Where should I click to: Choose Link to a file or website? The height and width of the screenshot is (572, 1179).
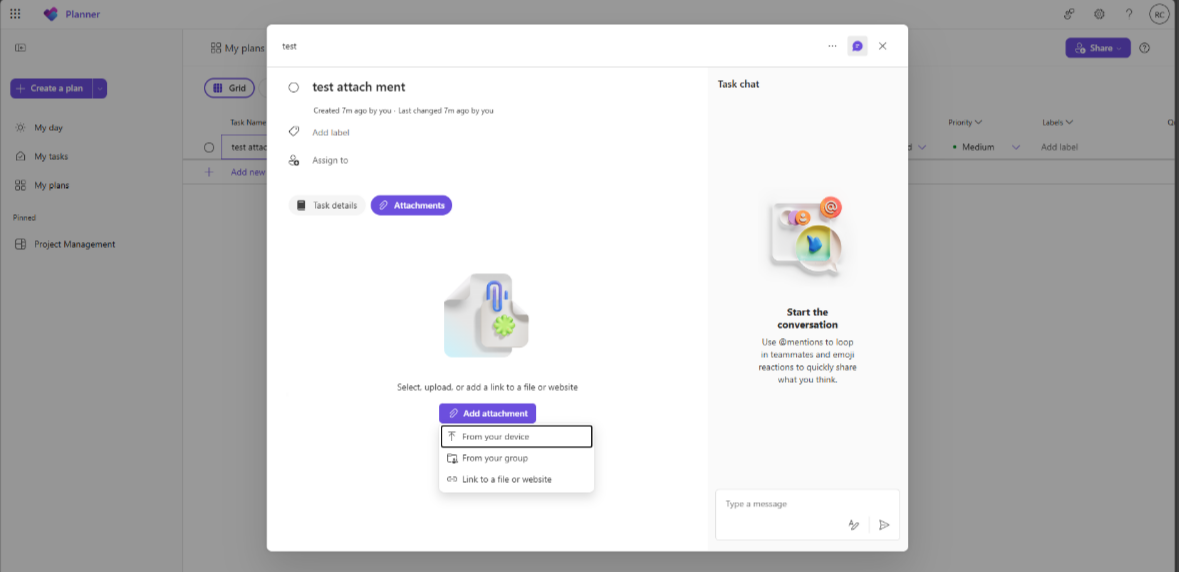pyautogui.click(x=517, y=480)
